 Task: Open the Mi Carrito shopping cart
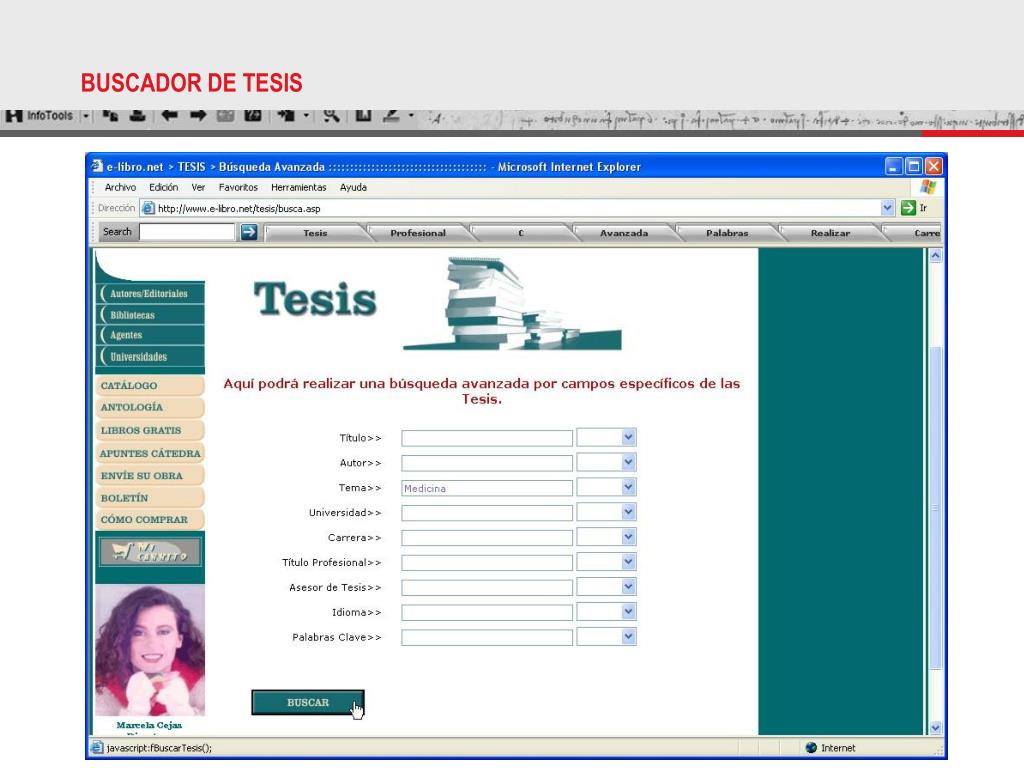point(149,552)
